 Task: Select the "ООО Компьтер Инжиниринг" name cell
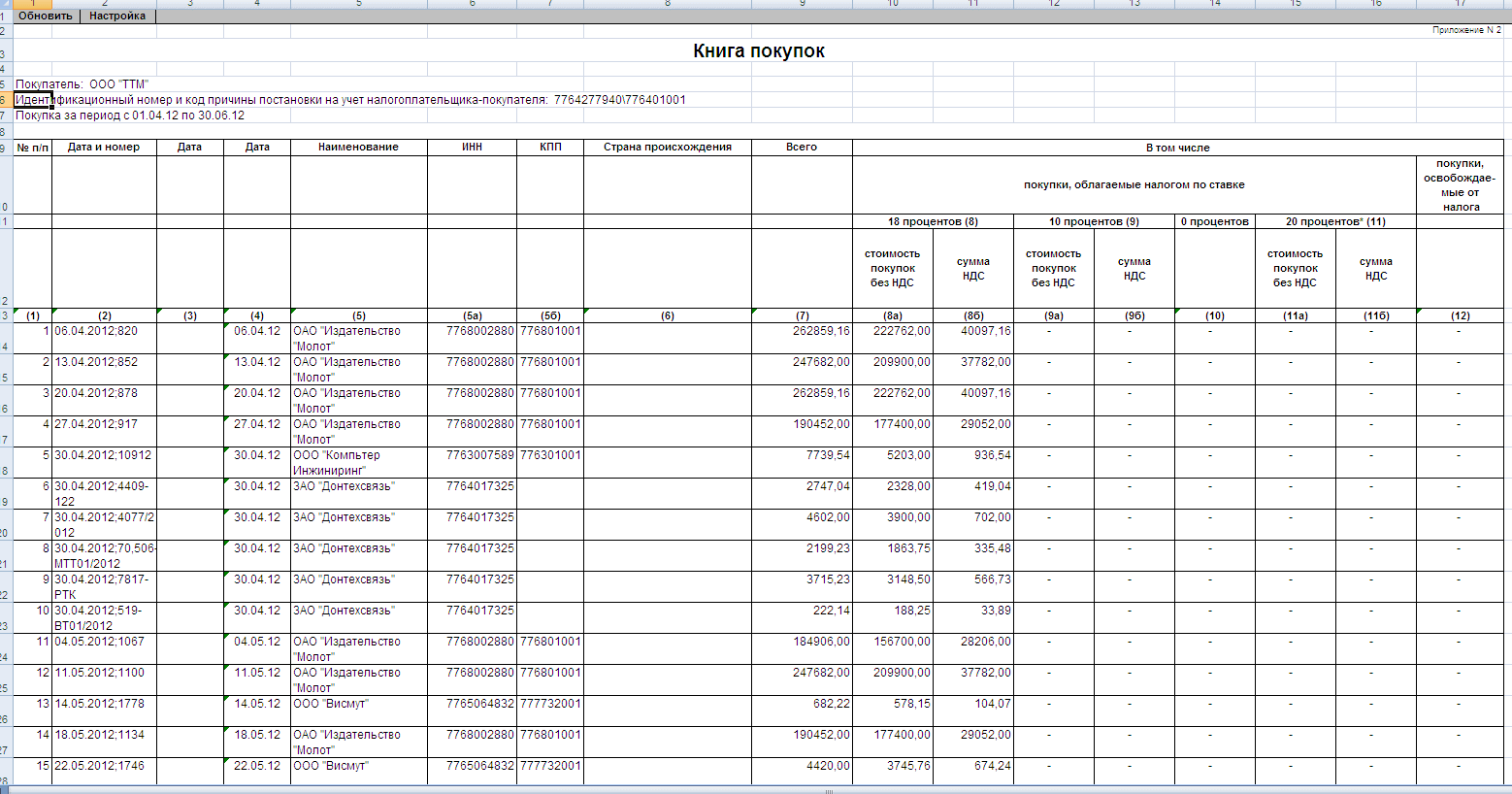pos(358,463)
